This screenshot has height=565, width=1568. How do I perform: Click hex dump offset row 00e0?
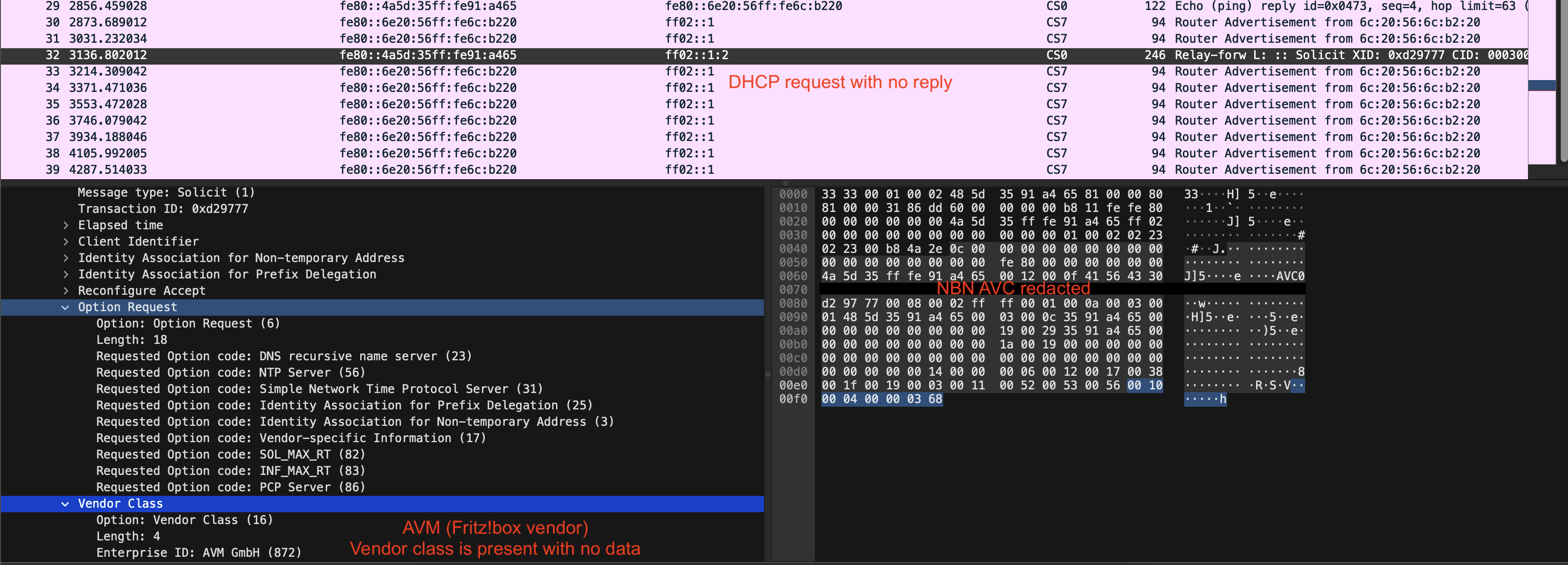coord(793,386)
